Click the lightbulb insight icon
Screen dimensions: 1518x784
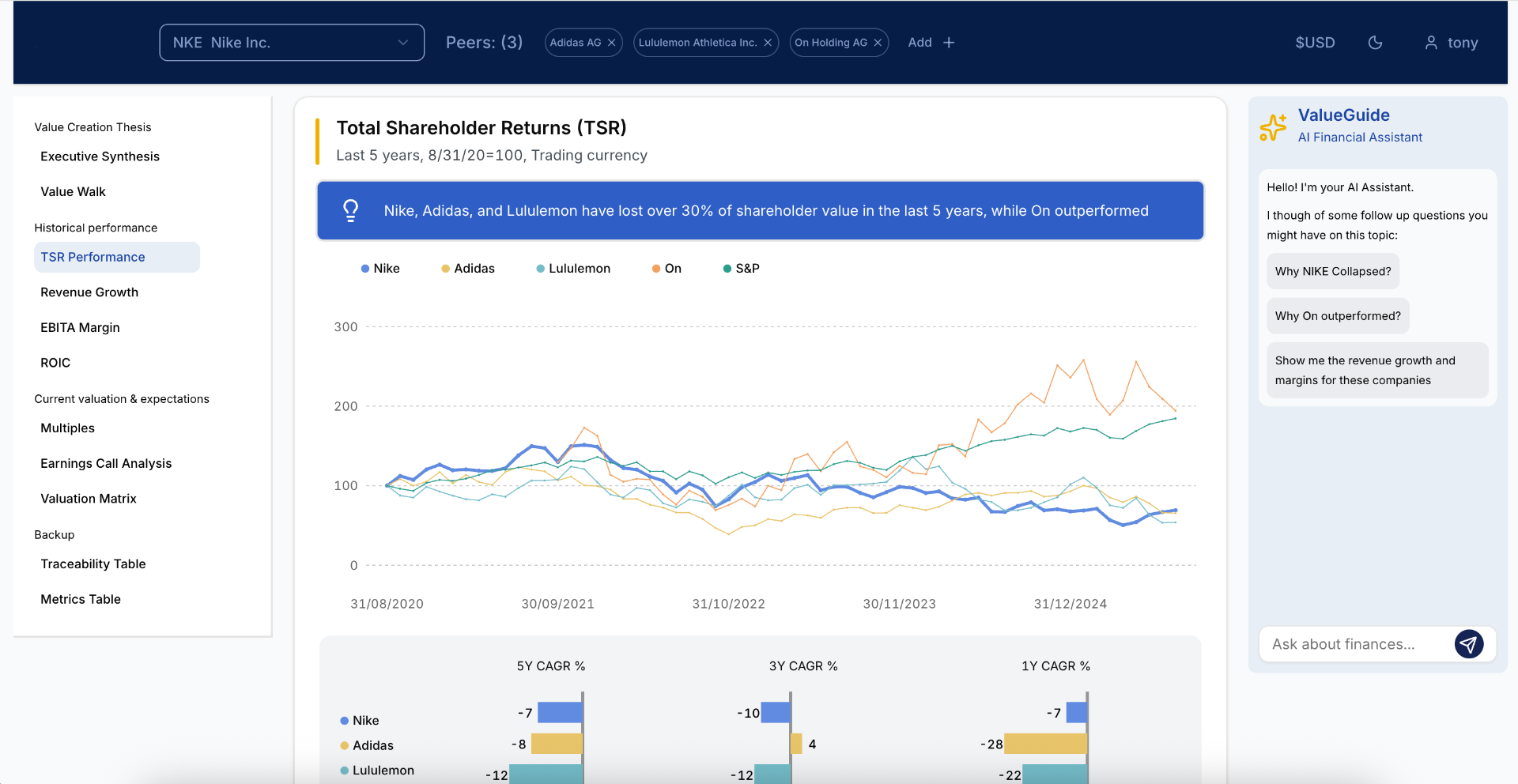350,210
